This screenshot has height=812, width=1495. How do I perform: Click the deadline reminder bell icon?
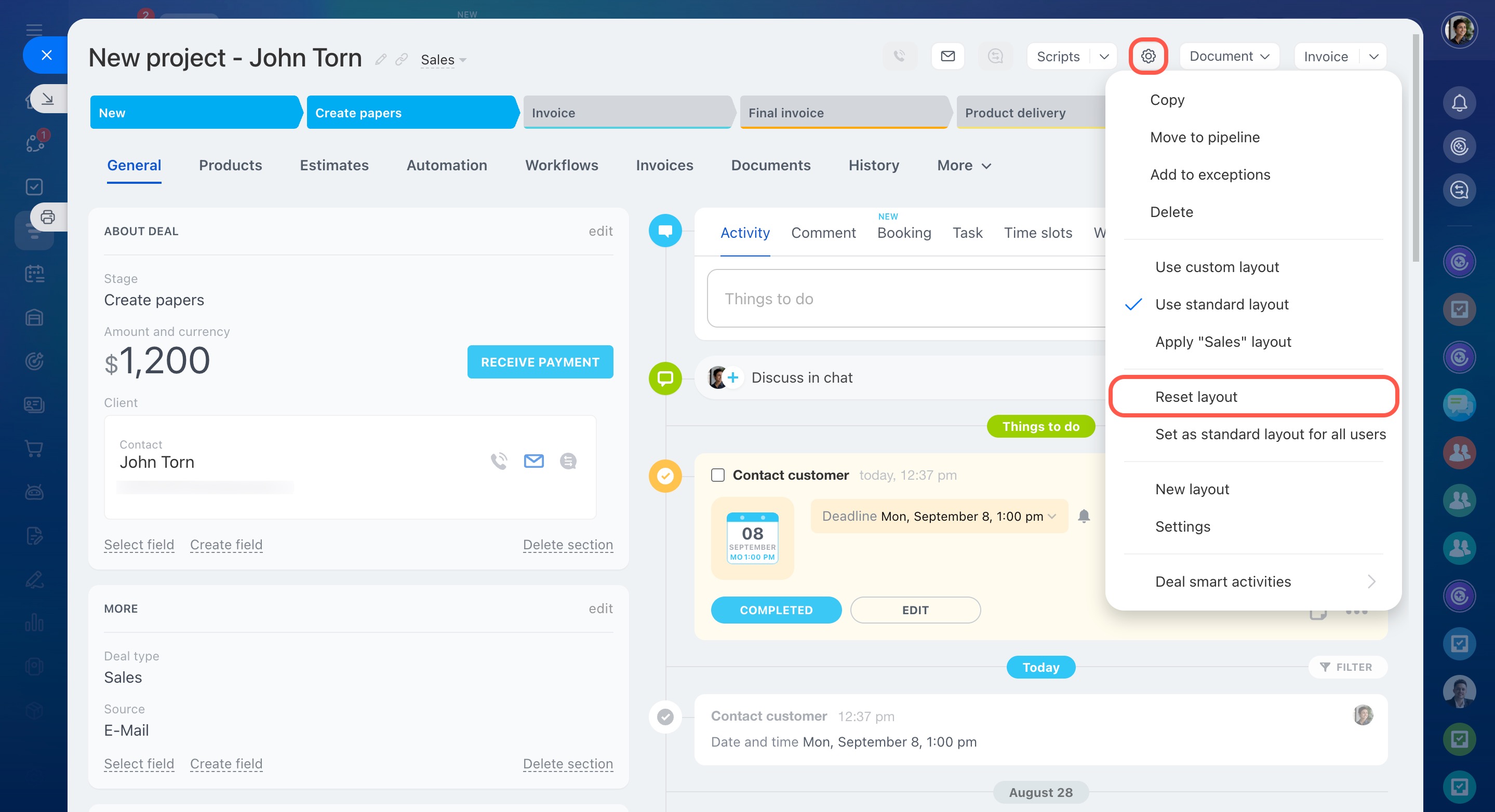pos(1084,516)
